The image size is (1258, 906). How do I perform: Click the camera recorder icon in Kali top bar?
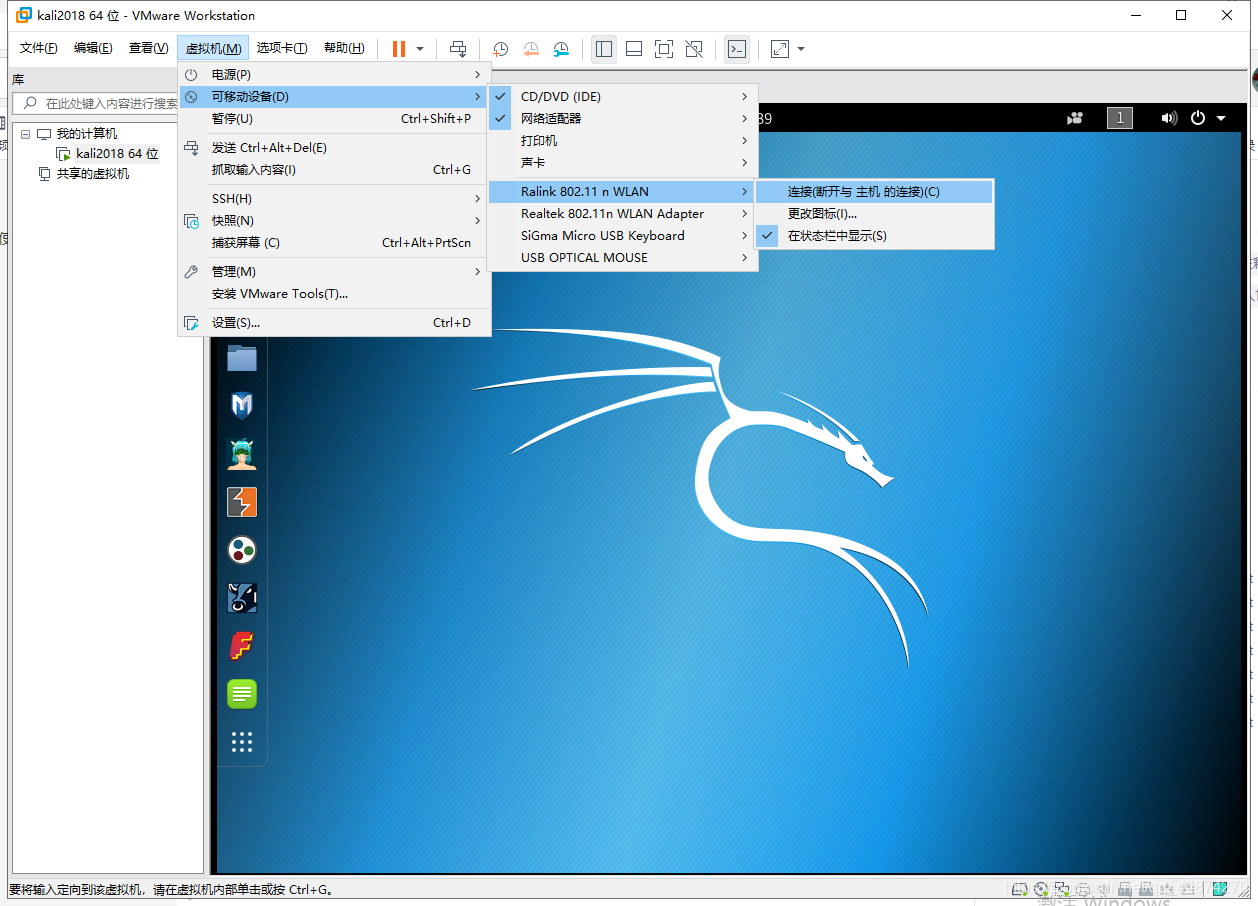1075,118
